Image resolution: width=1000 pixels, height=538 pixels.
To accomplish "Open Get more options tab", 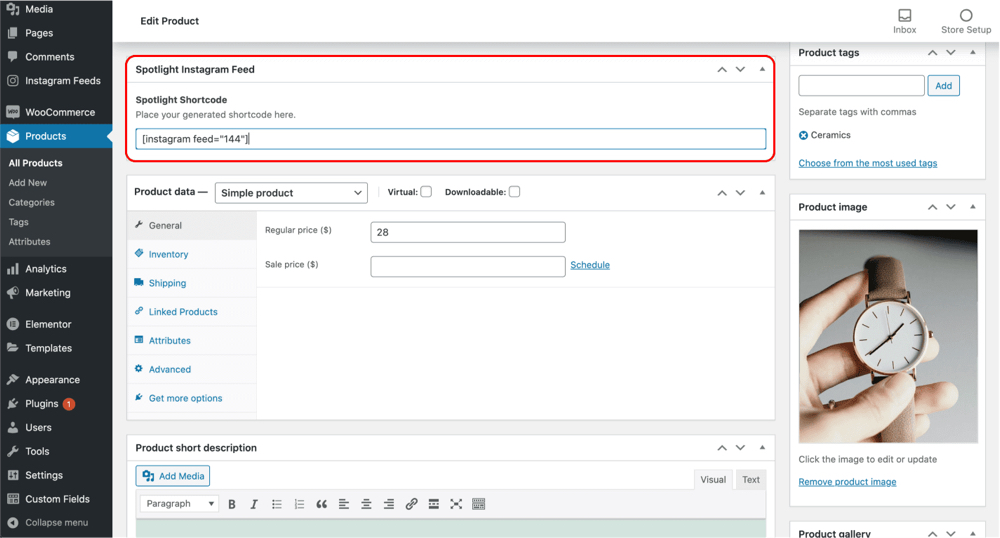I will (192, 398).
